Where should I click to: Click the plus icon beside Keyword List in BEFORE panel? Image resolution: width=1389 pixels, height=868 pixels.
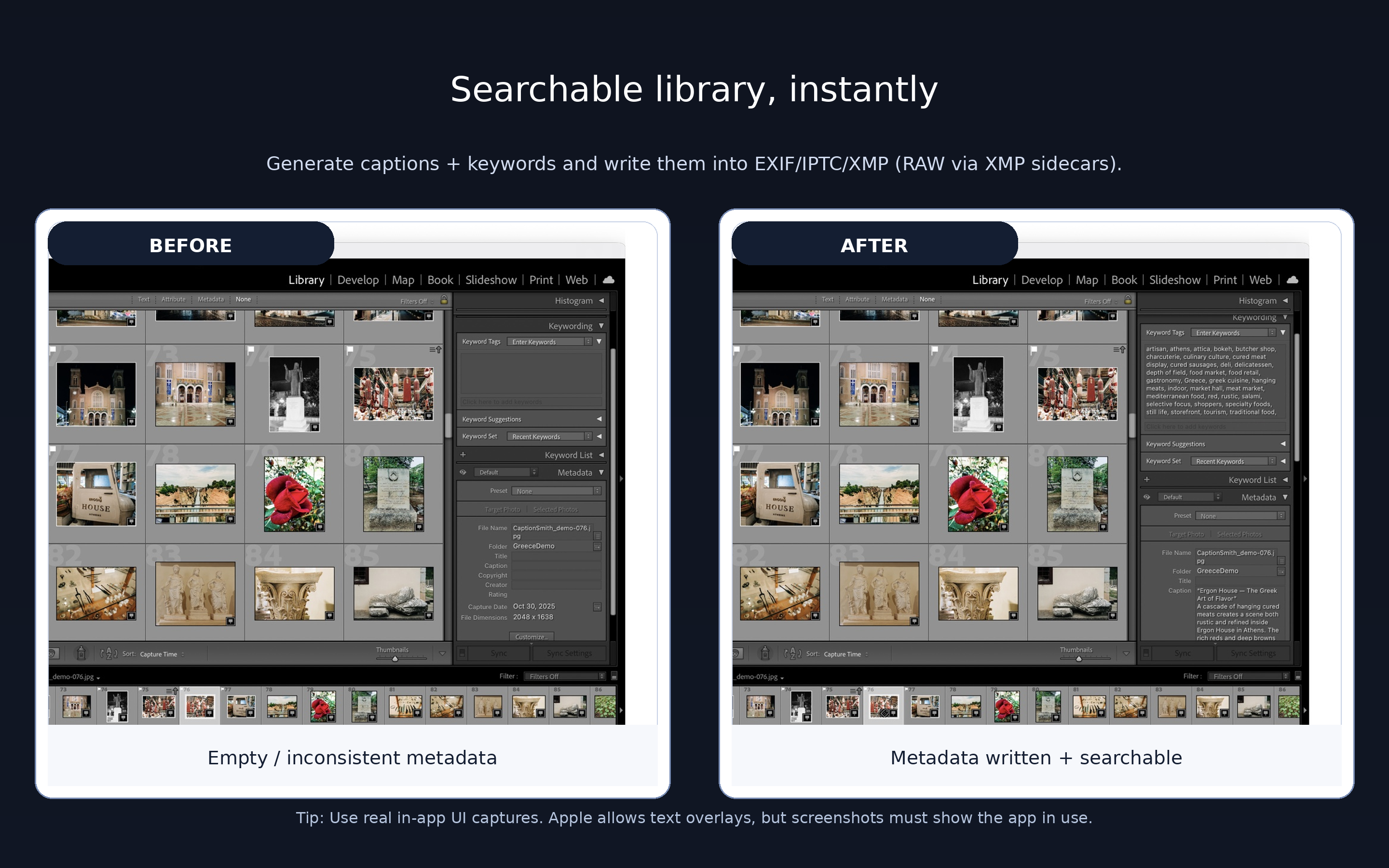(x=463, y=455)
